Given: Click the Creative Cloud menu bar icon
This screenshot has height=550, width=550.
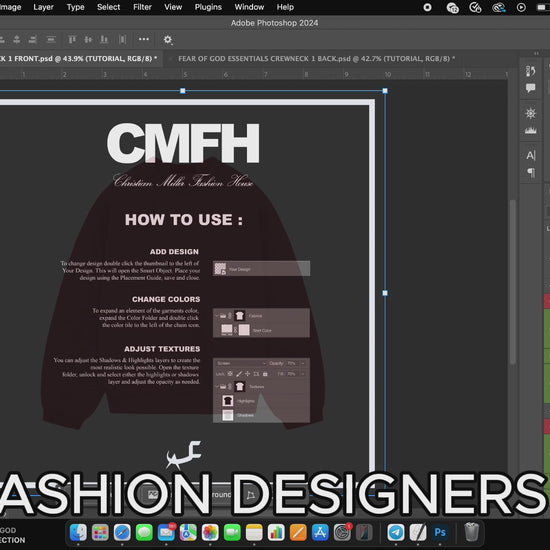Looking at the screenshot, I should (498, 7).
